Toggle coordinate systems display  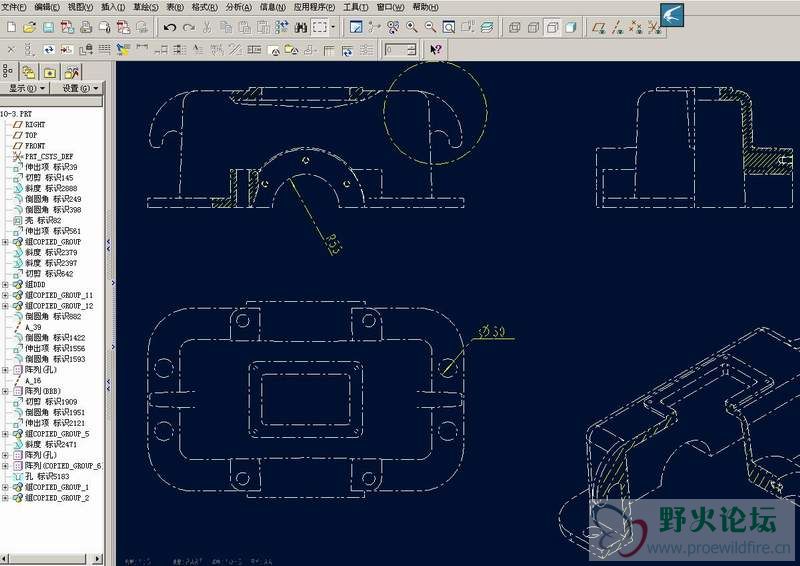pos(654,27)
